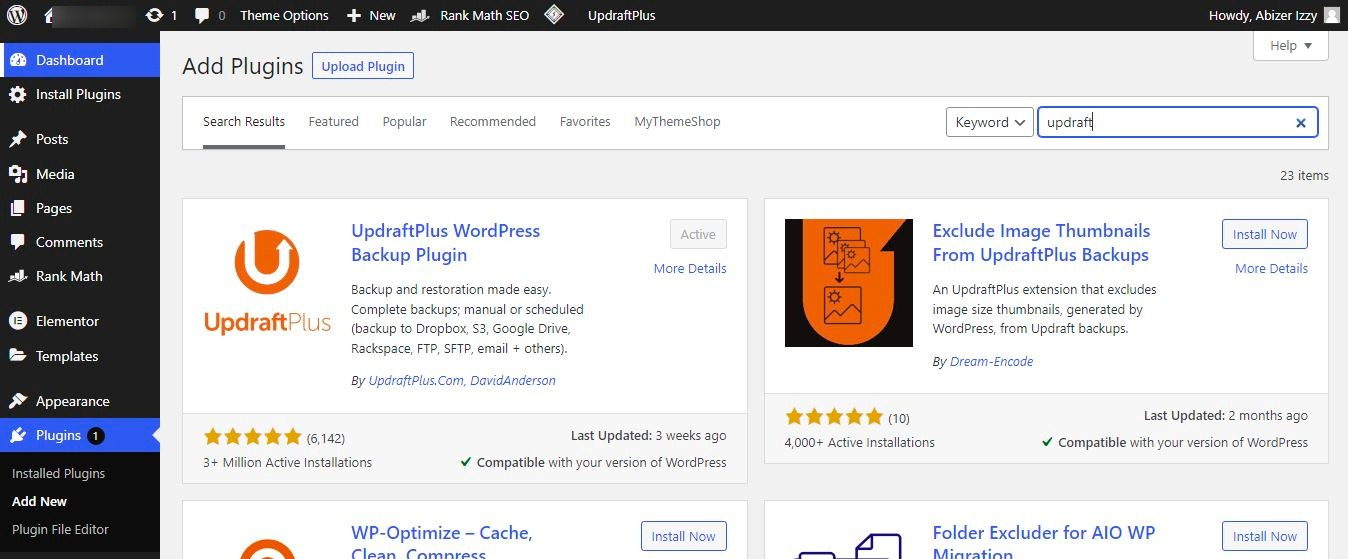Open the updates icon showing 1
Viewport: 1348px width, 559px height.
click(160, 15)
